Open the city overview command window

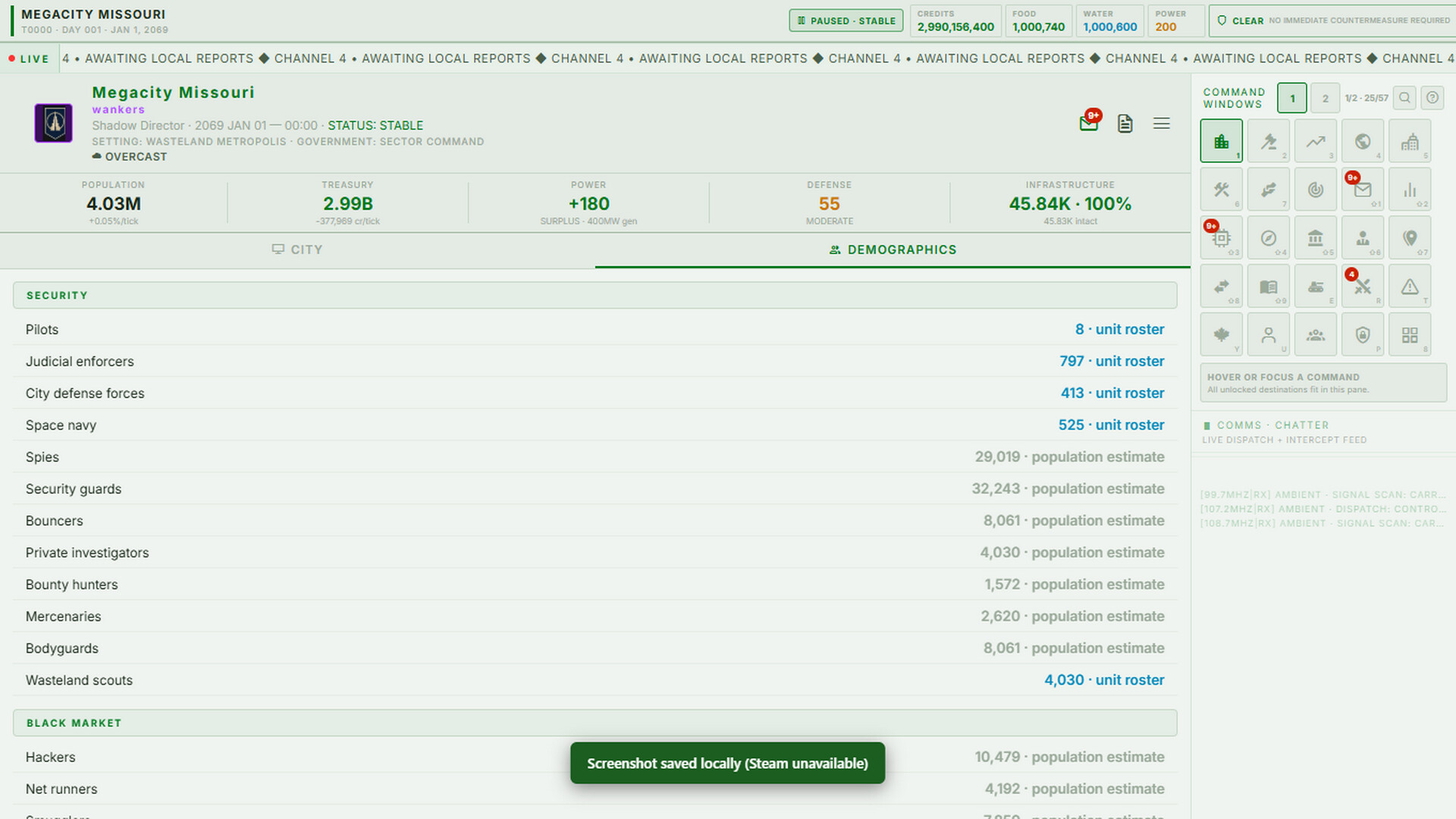point(1221,141)
